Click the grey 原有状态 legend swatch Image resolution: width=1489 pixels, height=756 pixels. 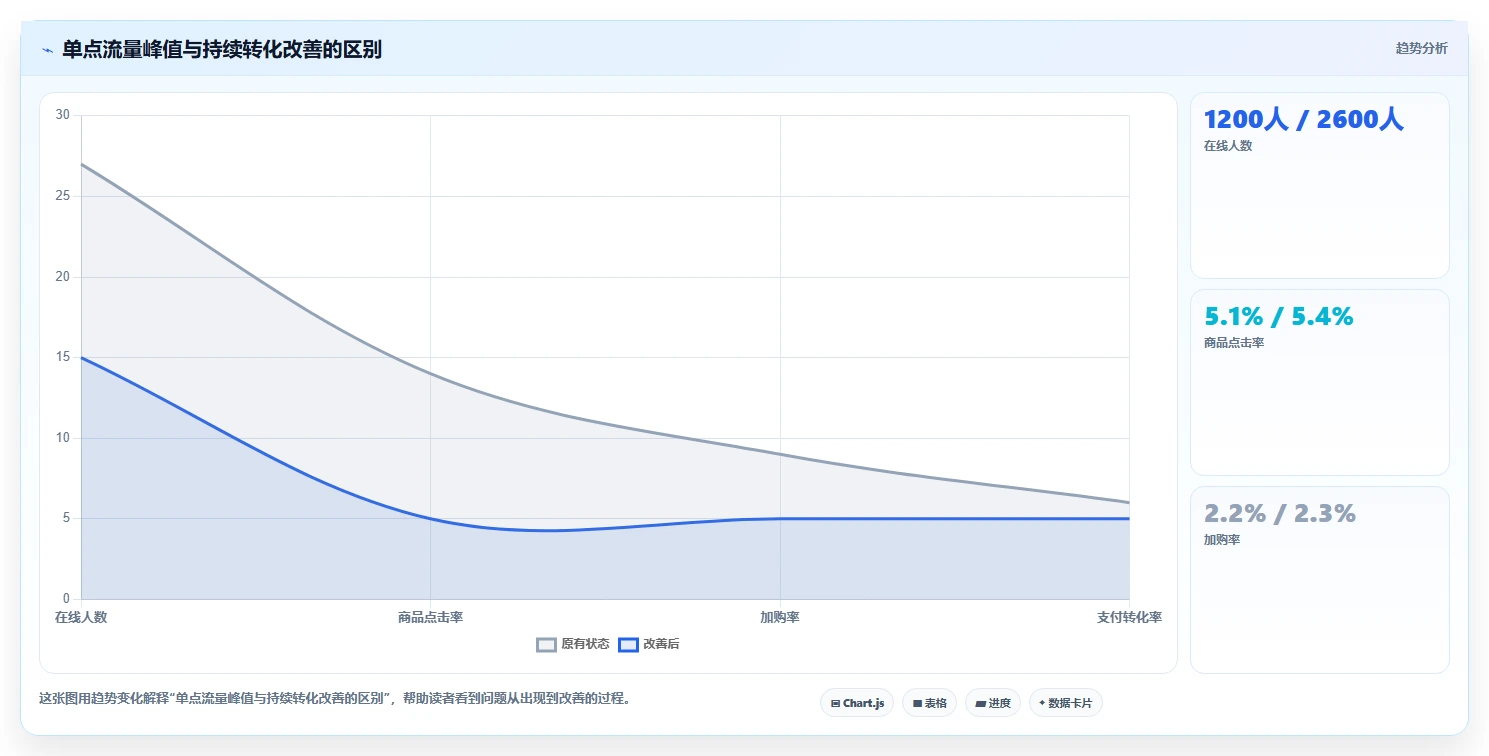(546, 644)
